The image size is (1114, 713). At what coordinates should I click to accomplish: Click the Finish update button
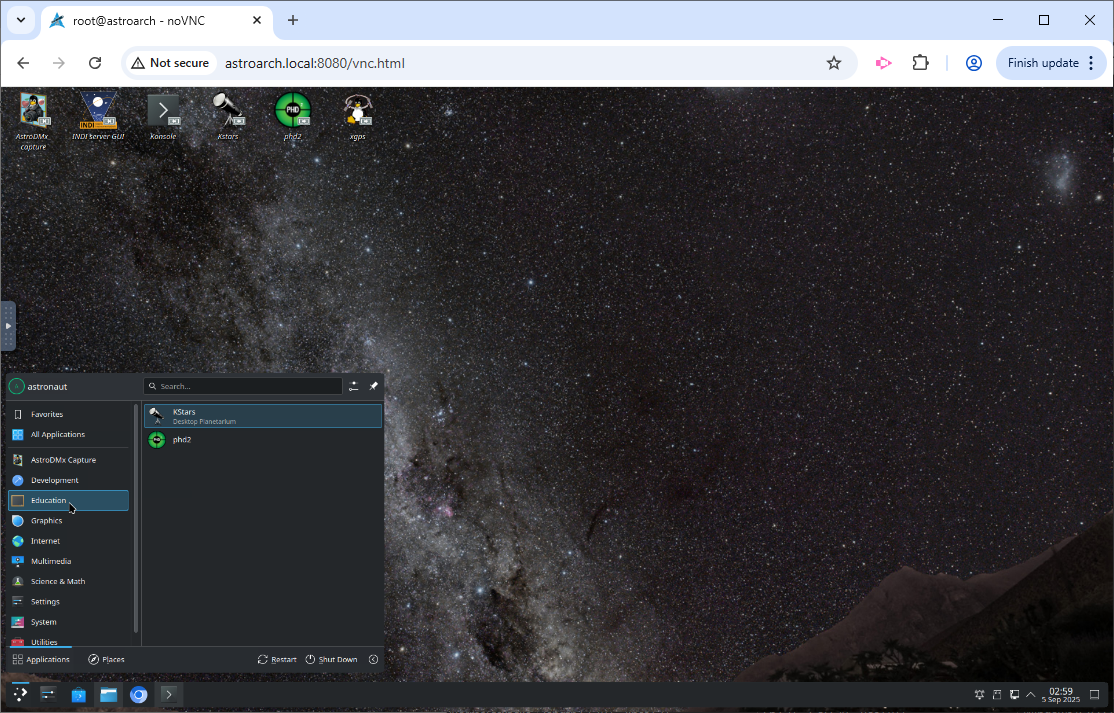click(1051, 62)
